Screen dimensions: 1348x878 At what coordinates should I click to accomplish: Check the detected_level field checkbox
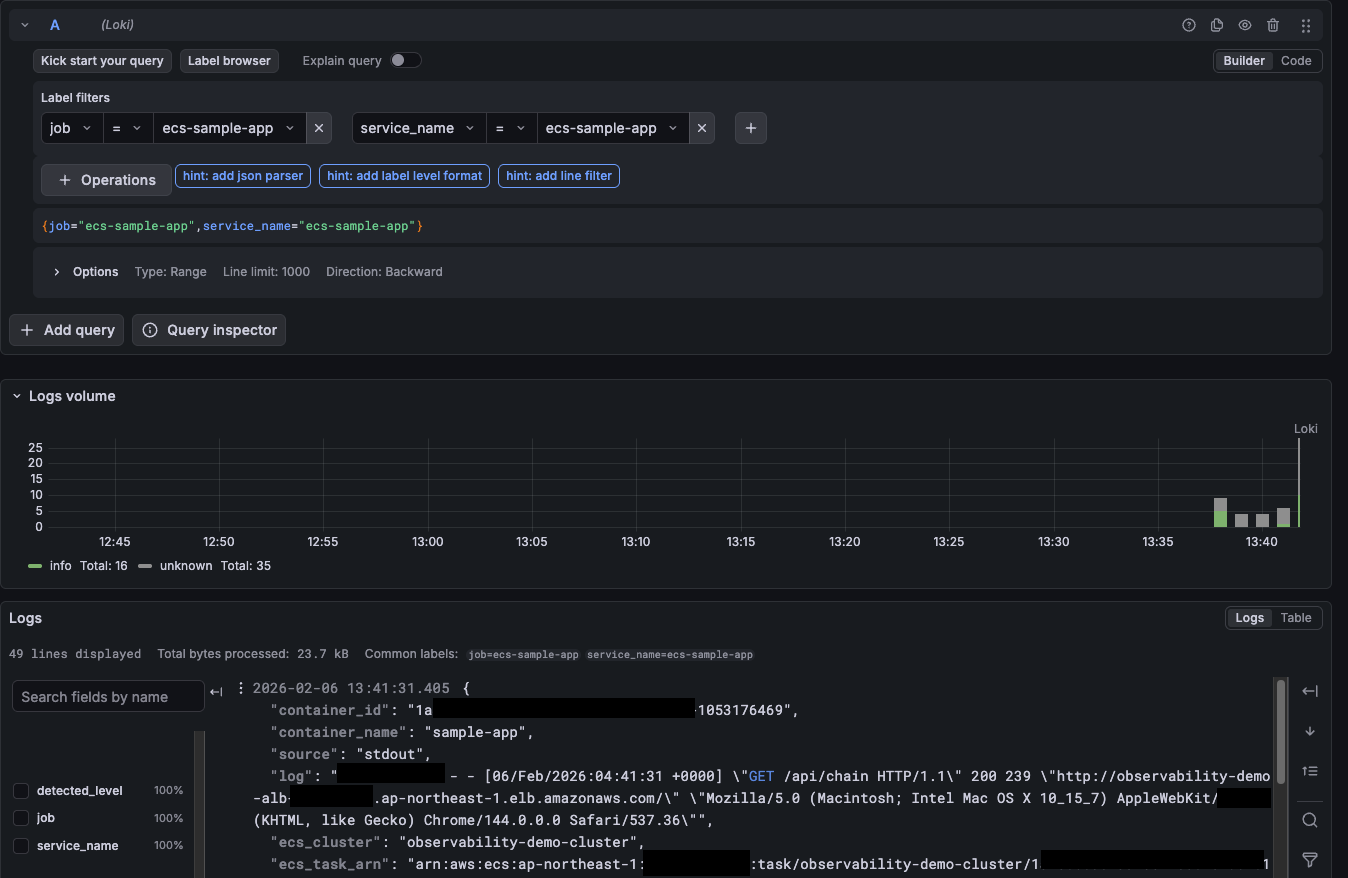tap(21, 790)
